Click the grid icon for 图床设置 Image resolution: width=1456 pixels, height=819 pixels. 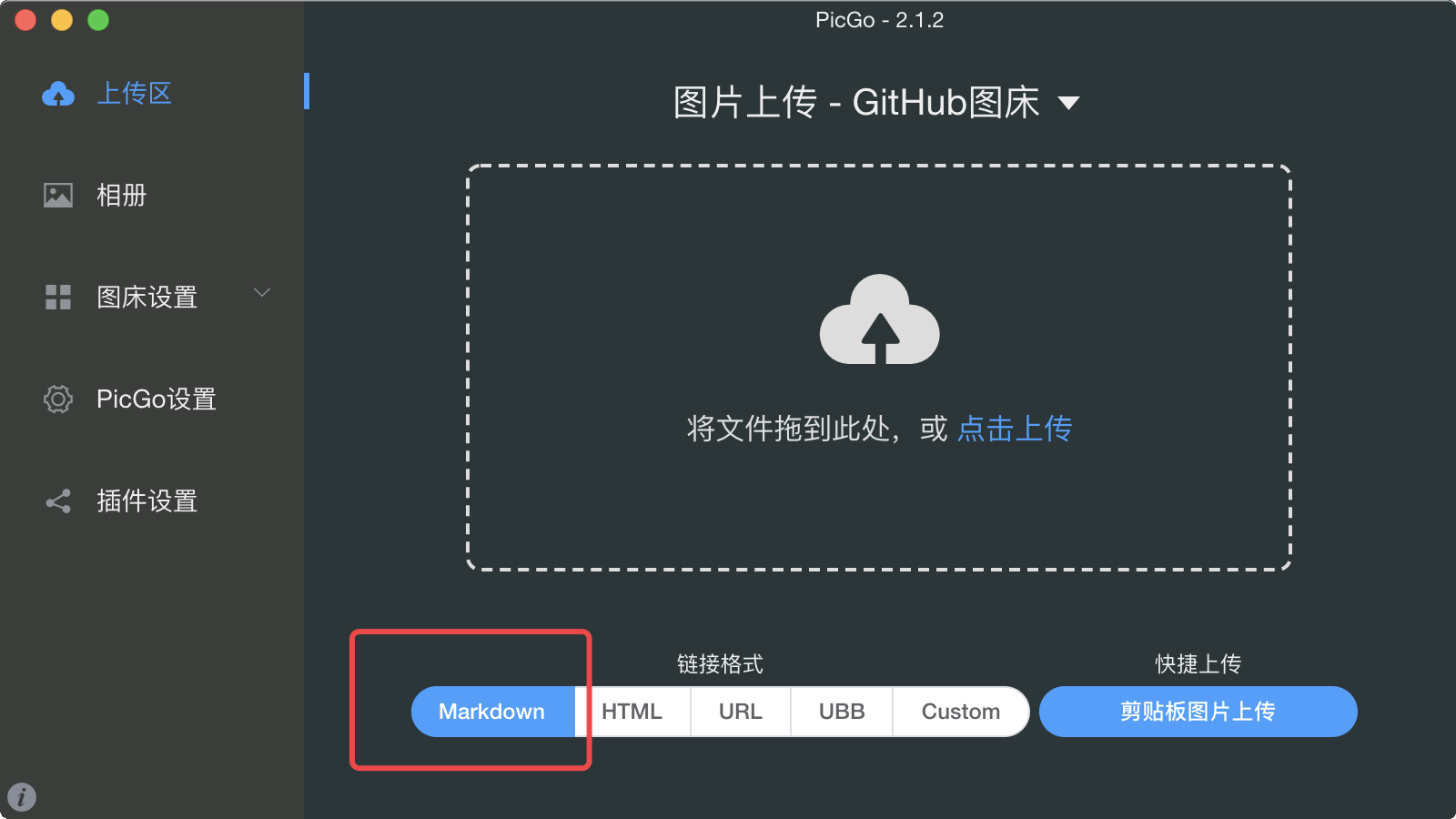coord(58,298)
